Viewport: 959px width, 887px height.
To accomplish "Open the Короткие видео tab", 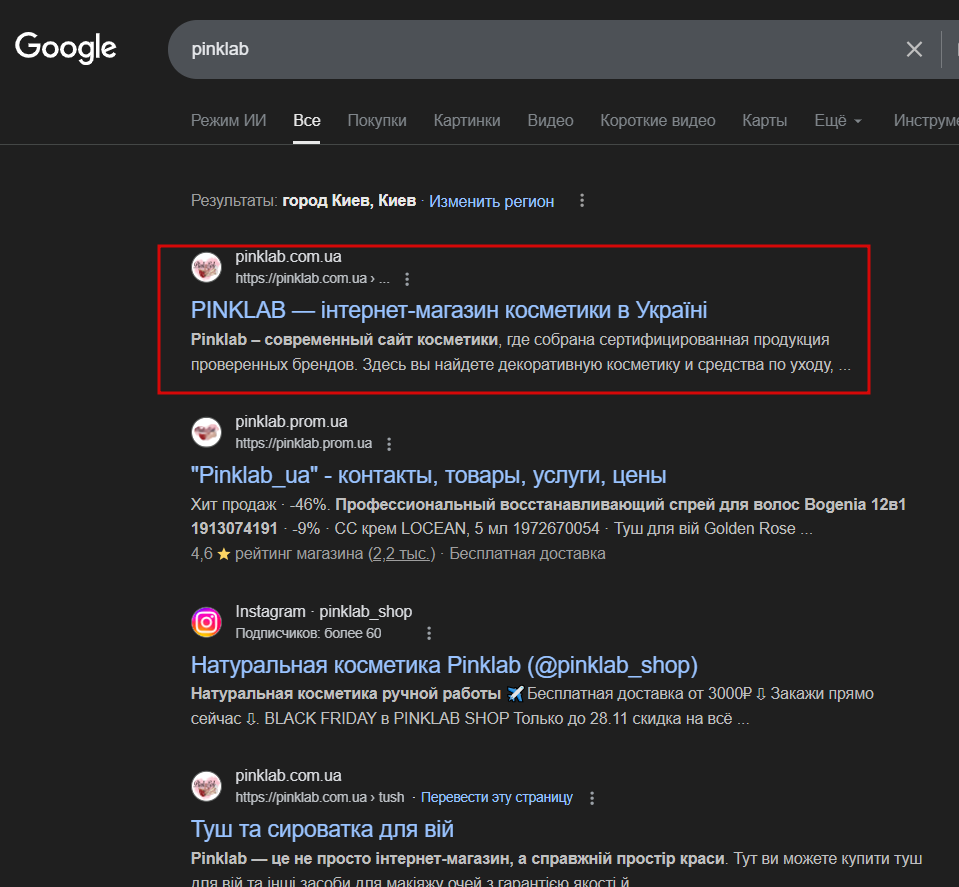I will tap(658, 121).
